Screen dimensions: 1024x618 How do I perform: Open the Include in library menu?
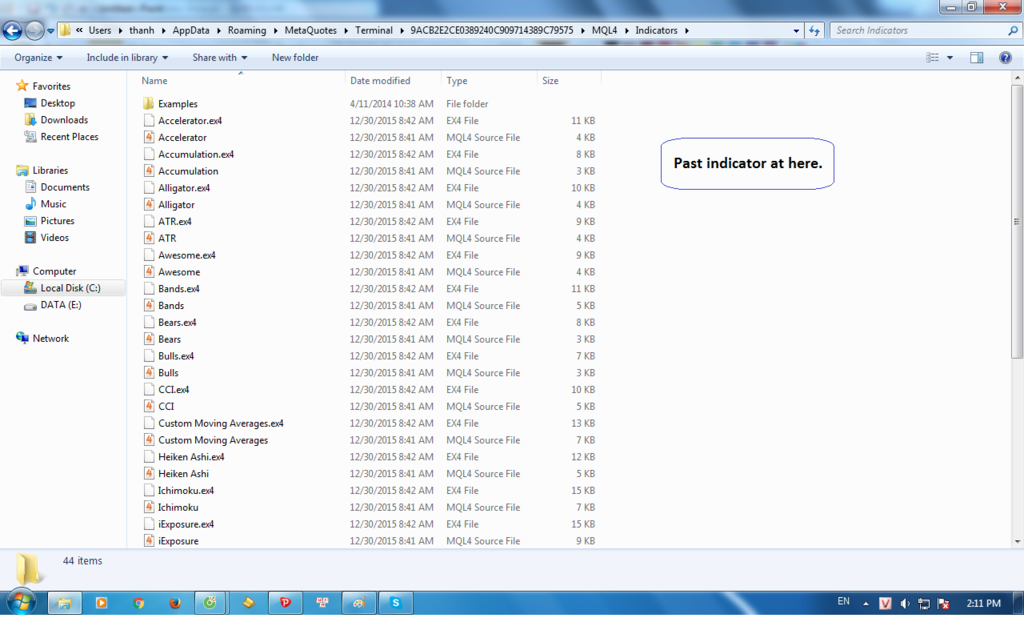[127, 57]
